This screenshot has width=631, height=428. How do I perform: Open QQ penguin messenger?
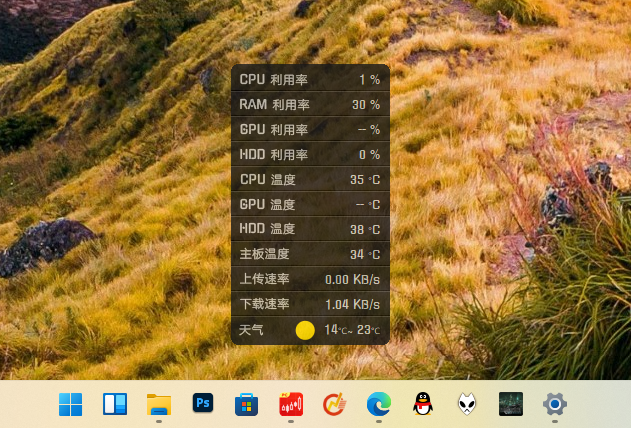(x=423, y=404)
